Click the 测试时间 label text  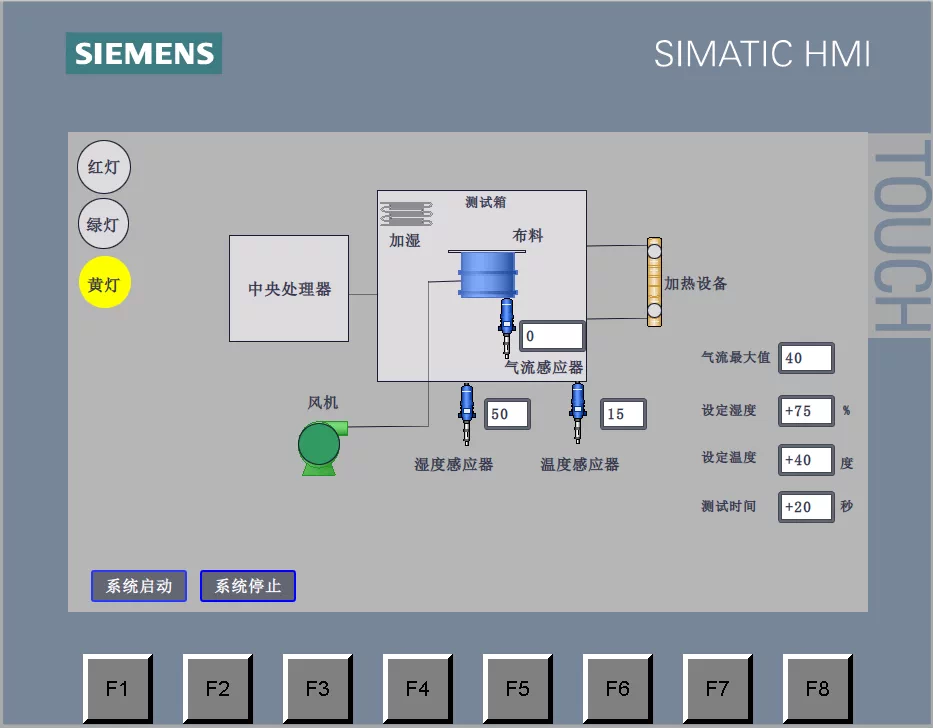[x=728, y=506]
